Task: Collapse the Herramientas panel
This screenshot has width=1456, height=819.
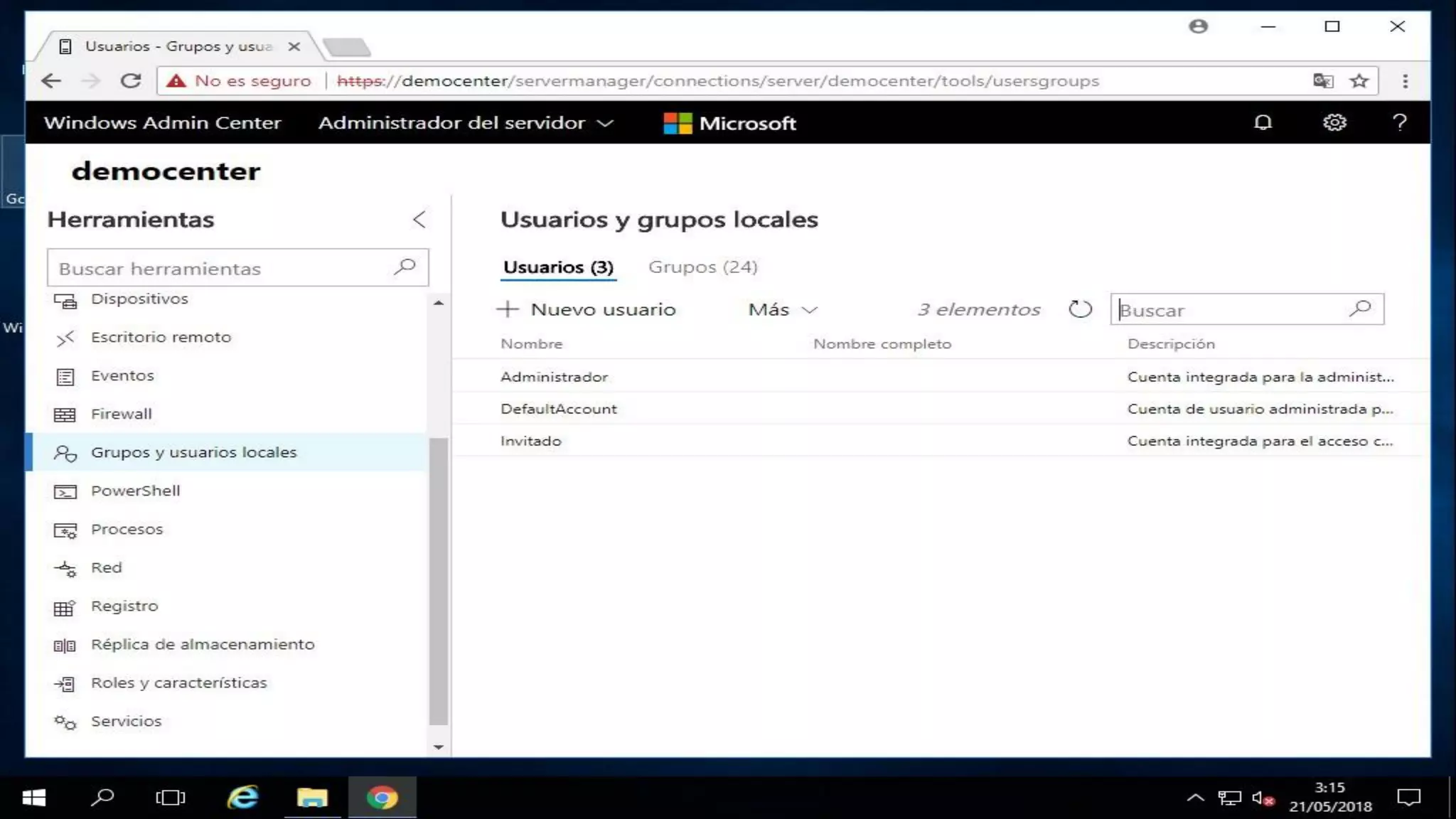Action: [x=419, y=219]
